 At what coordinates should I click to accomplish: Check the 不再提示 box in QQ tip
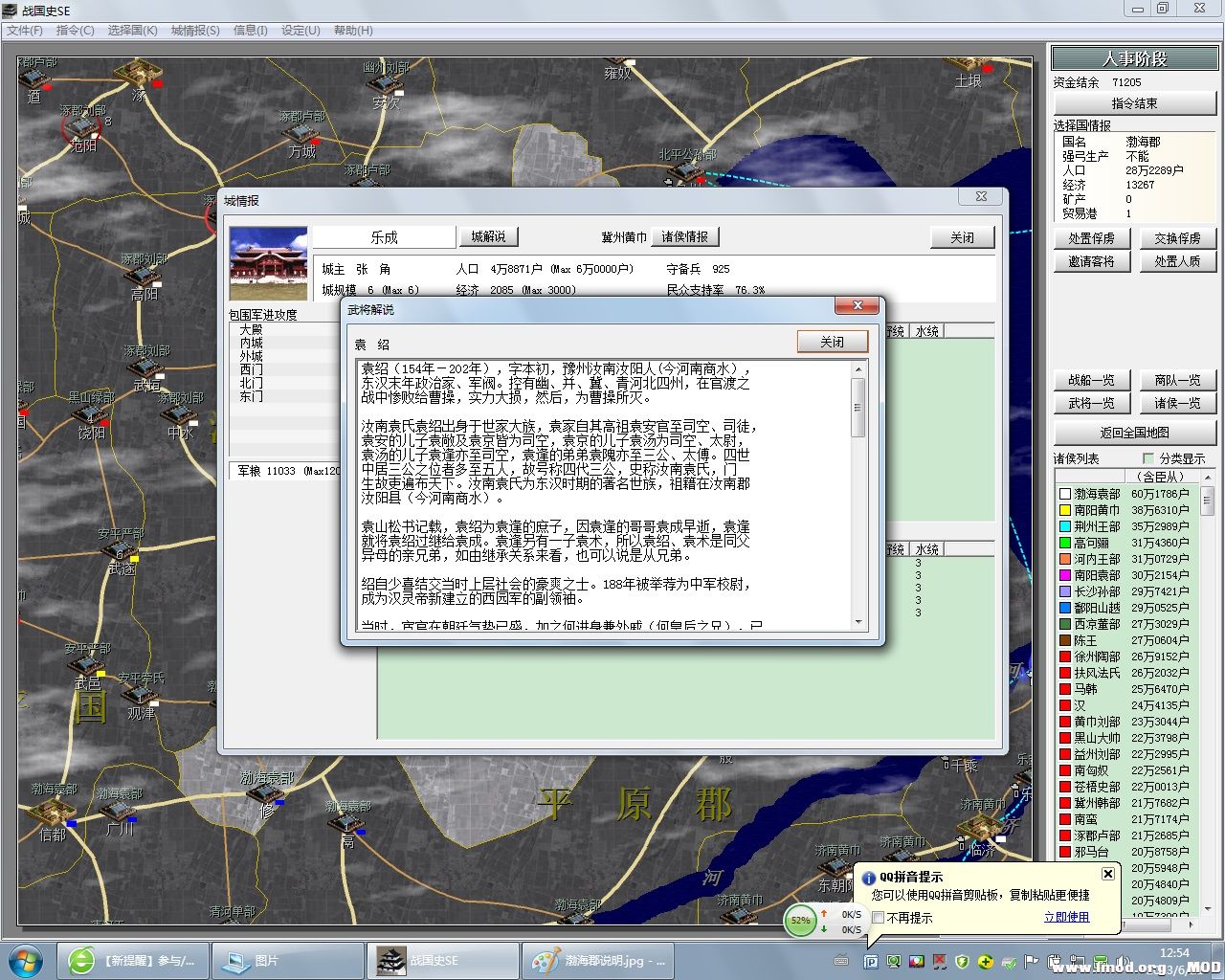click(x=878, y=918)
